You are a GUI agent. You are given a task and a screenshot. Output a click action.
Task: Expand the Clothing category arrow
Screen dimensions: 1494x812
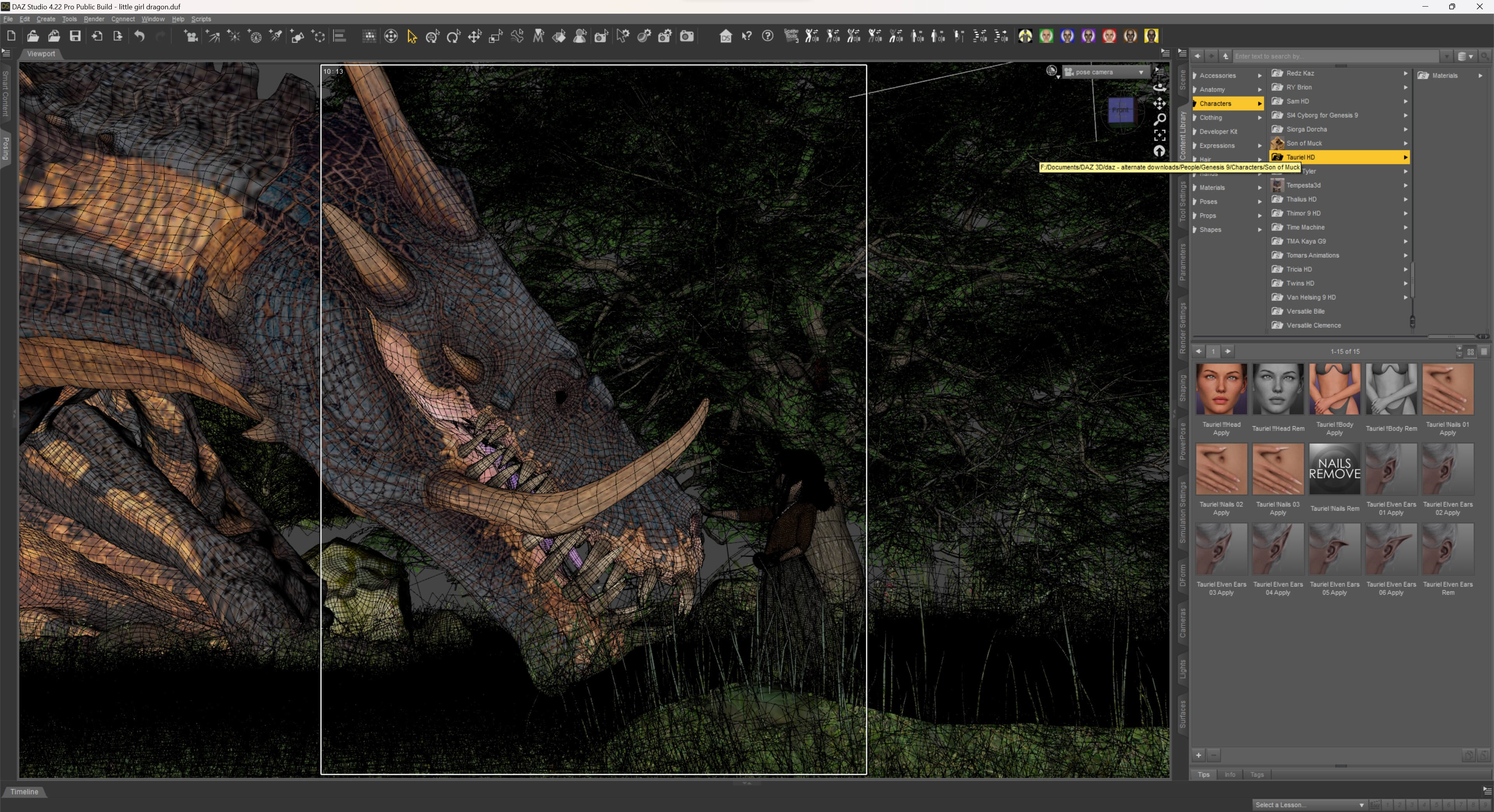[1260, 118]
